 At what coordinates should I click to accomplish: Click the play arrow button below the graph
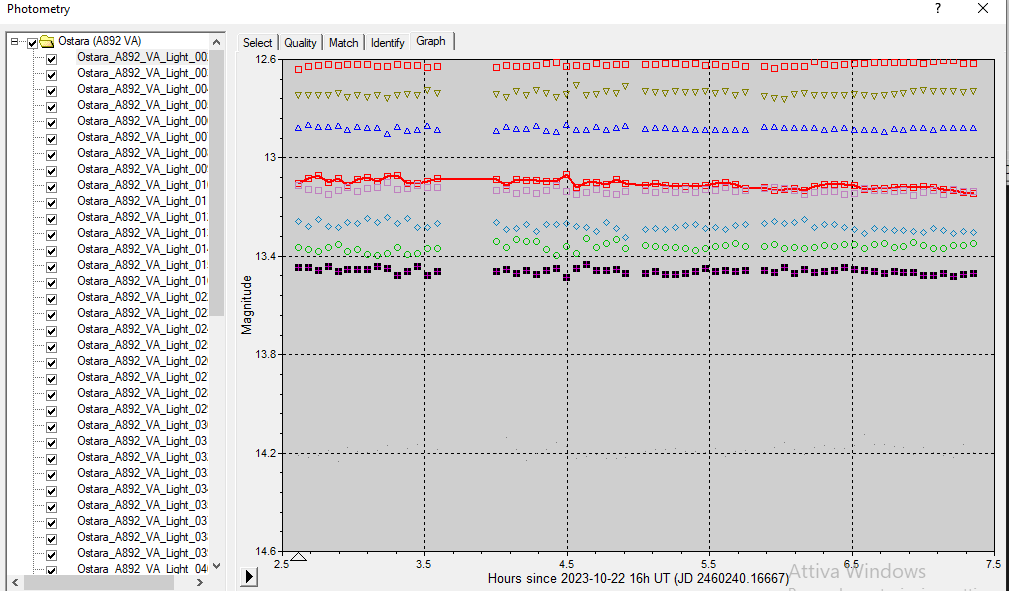pyautogui.click(x=249, y=576)
